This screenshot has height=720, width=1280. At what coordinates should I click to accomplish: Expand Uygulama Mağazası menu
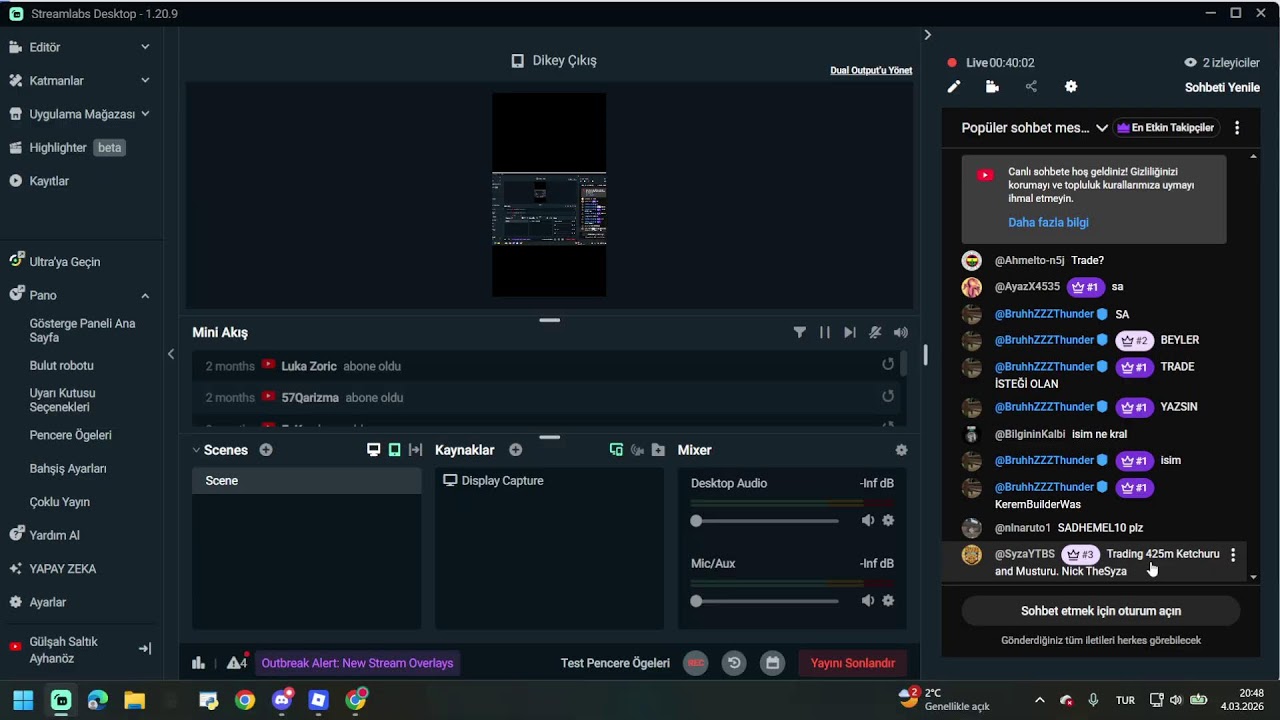80,114
